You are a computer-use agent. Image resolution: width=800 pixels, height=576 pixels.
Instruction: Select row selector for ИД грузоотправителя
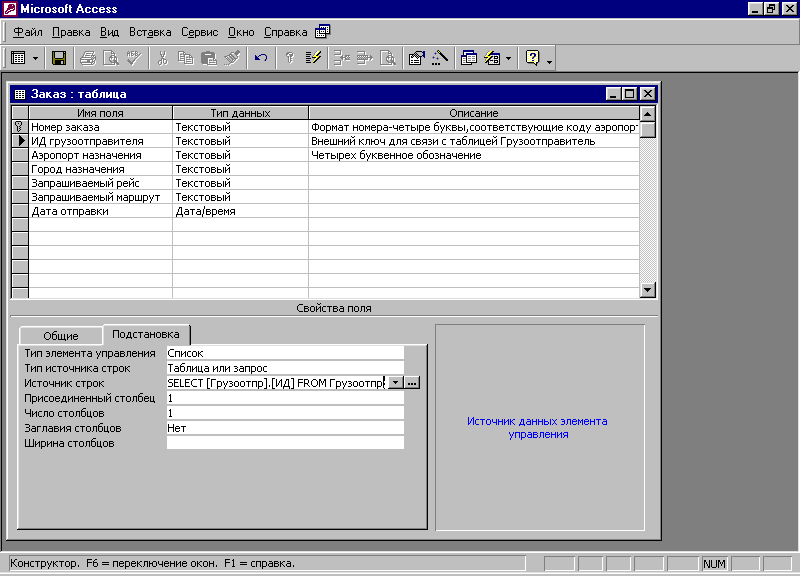[20, 141]
